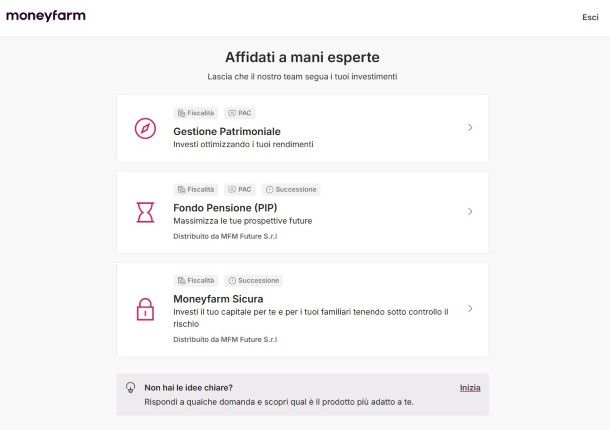Click the PAC tag on Gestione Patrimoniale
Screen dimensions: 610x430
tap(240, 113)
